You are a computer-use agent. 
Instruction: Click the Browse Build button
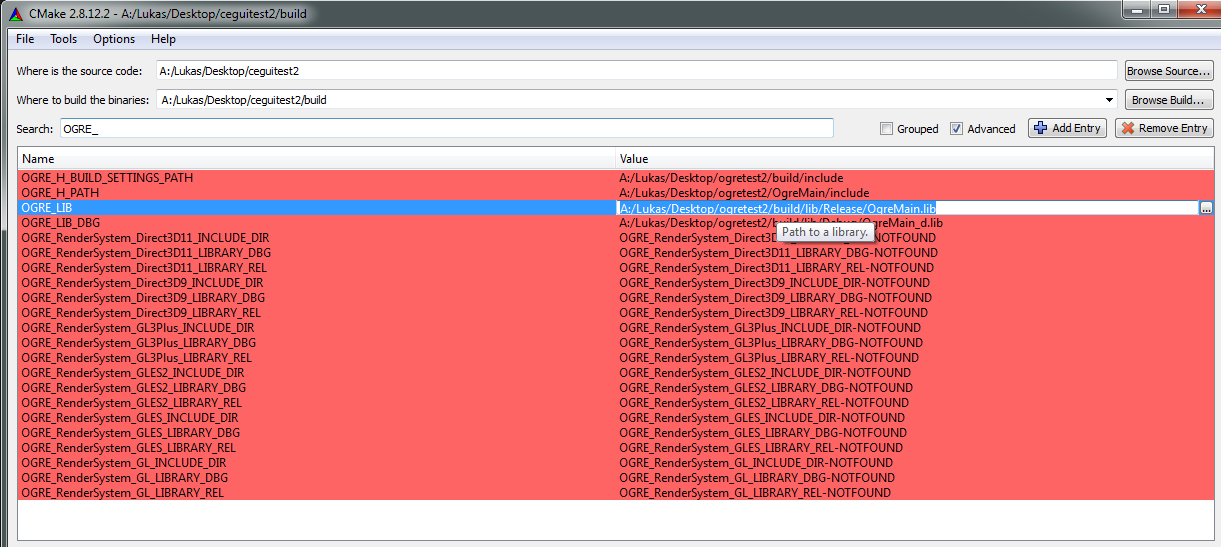tap(1168, 100)
